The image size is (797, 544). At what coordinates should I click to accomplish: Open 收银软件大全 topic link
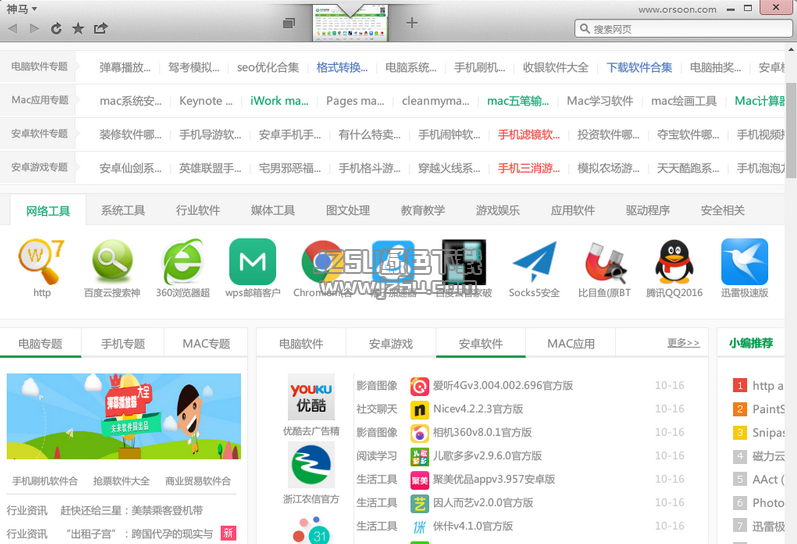click(556, 67)
